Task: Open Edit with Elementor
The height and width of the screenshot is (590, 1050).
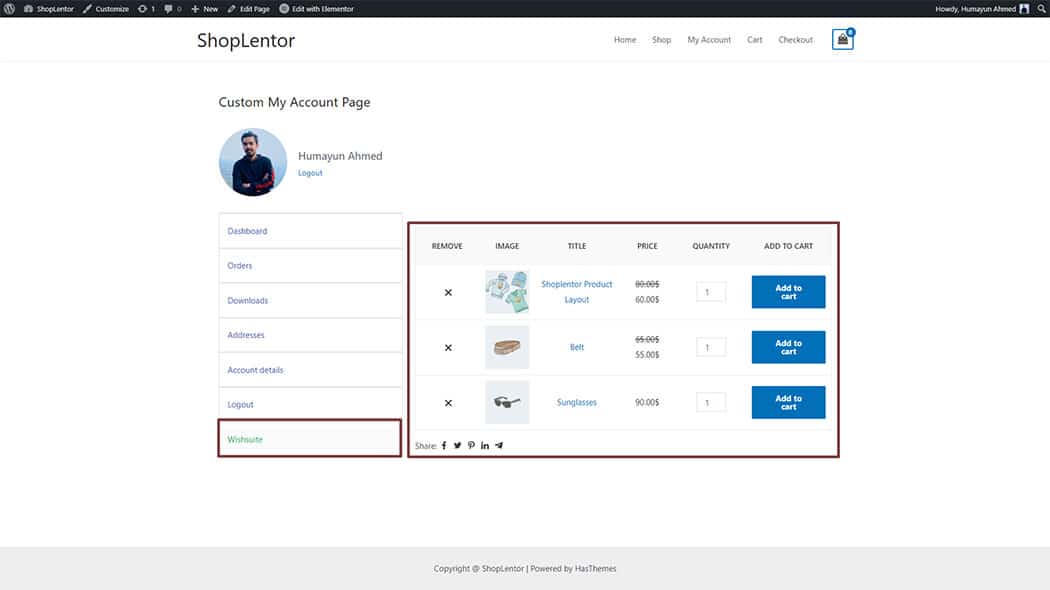Action: pyautogui.click(x=316, y=9)
